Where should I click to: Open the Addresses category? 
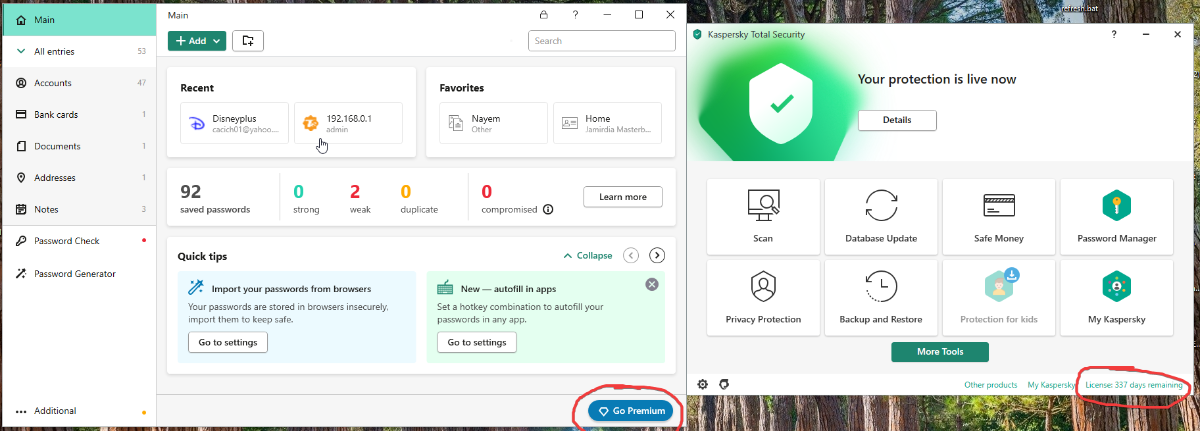[78, 178]
